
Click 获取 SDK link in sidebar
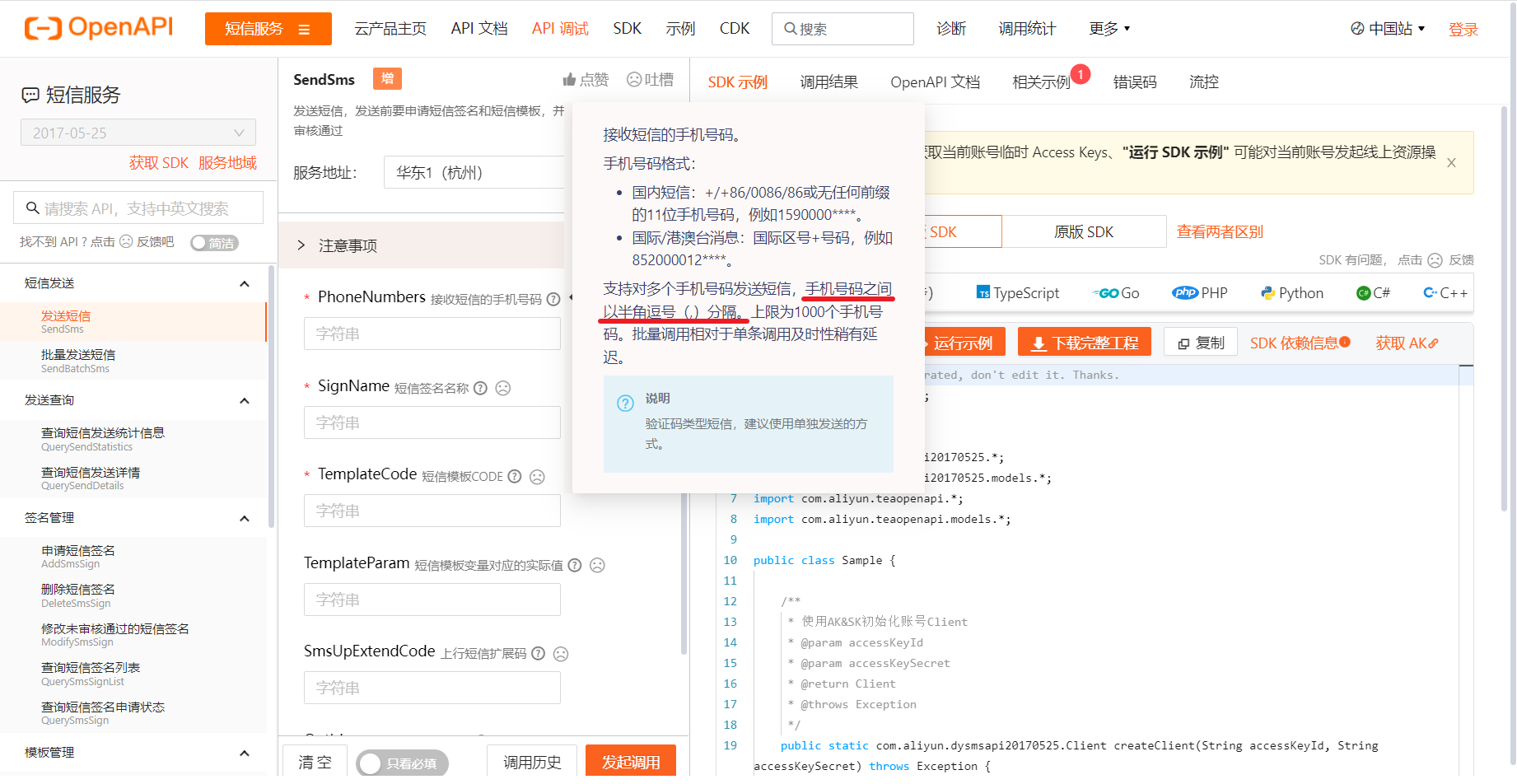(159, 163)
